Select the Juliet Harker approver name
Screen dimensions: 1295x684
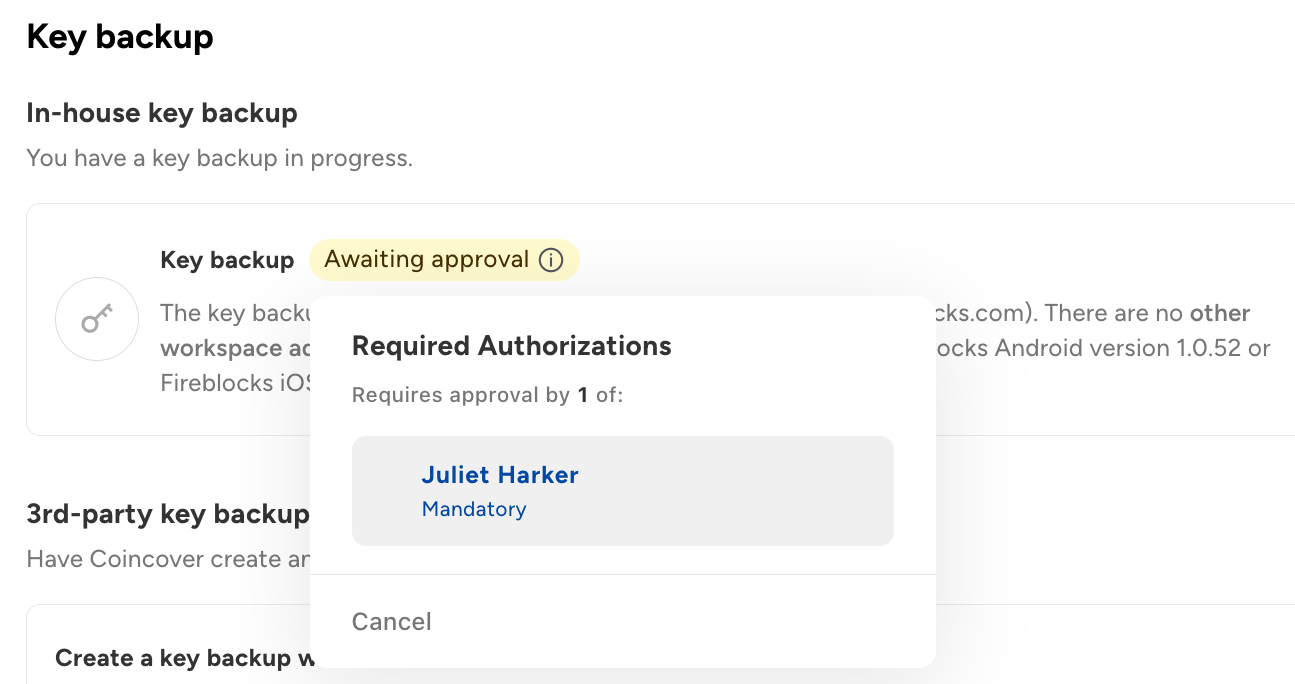tap(500, 475)
